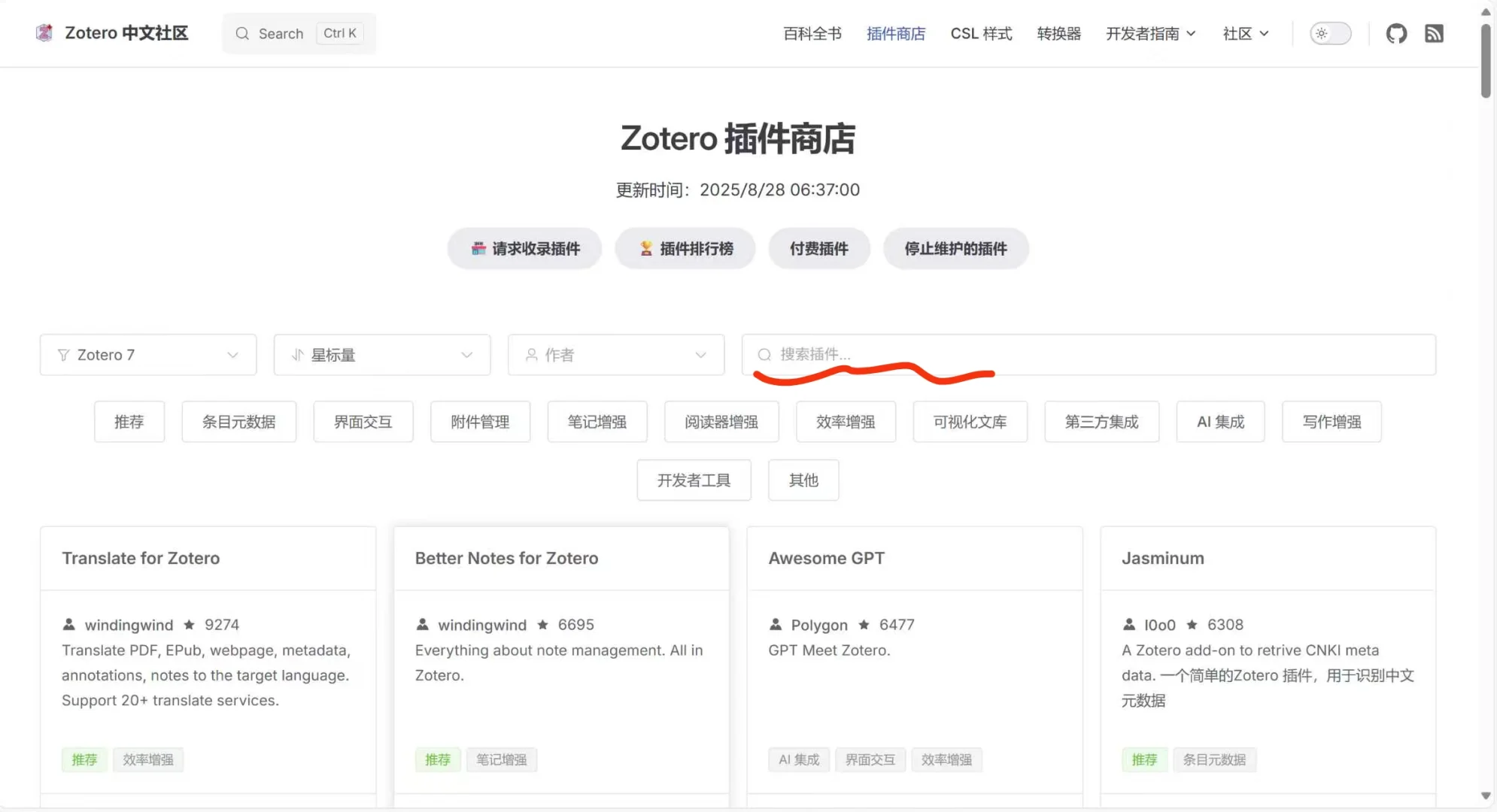The width and height of the screenshot is (1497, 812).
Task: Open the Zotero 7 version dropdown
Action: tap(147, 354)
